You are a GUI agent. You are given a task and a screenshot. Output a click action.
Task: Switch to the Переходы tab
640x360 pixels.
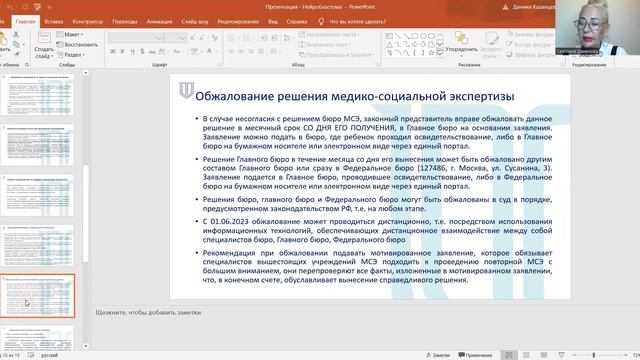click(125, 22)
